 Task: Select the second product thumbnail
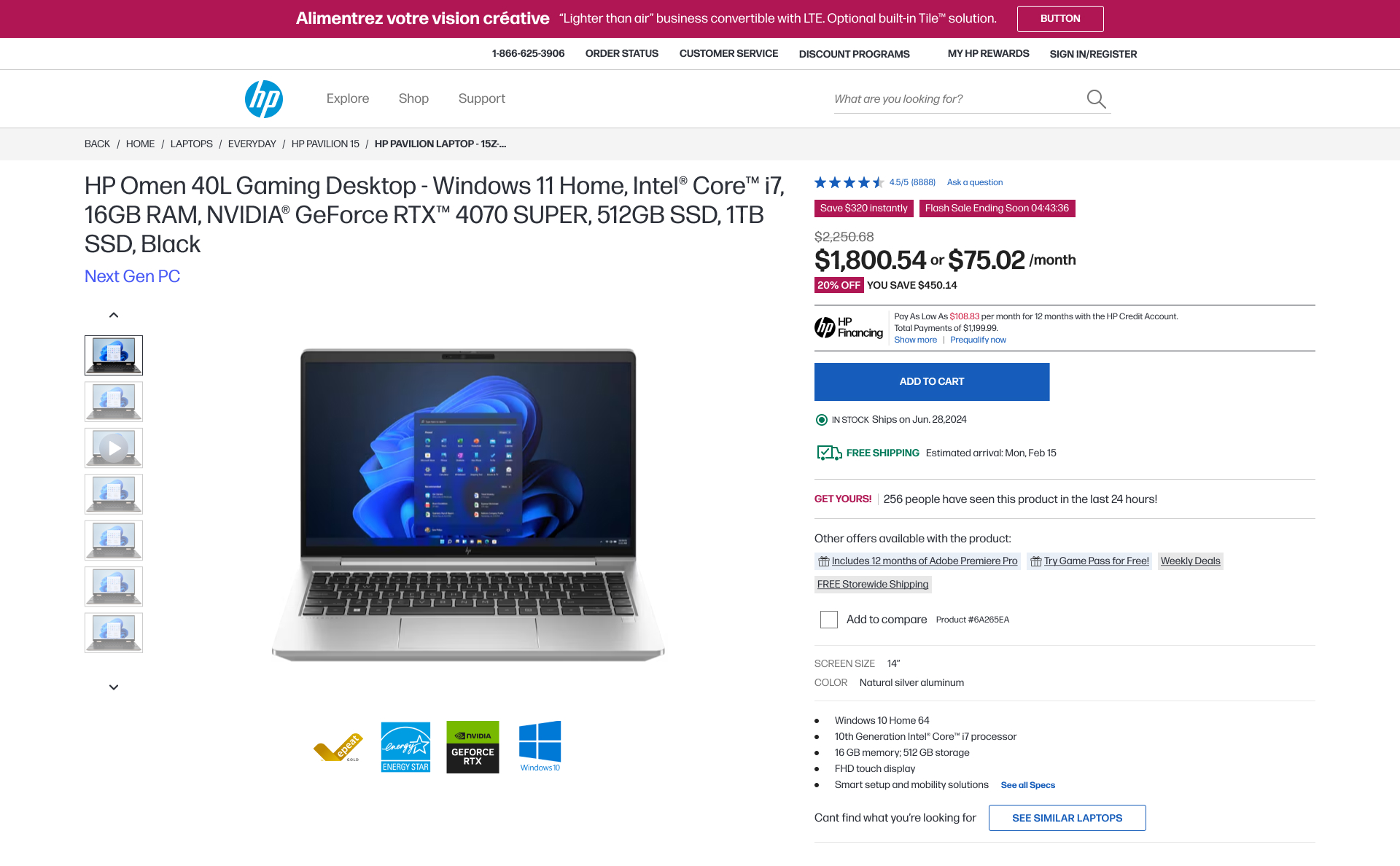click(x=114, y=402)
